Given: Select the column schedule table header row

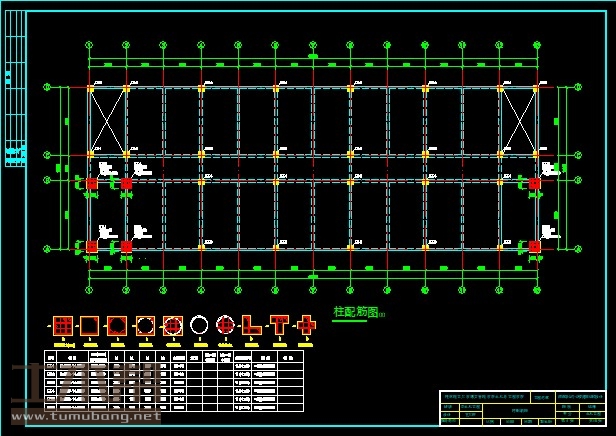Looking at the screenshot, I should coord(175,357).
